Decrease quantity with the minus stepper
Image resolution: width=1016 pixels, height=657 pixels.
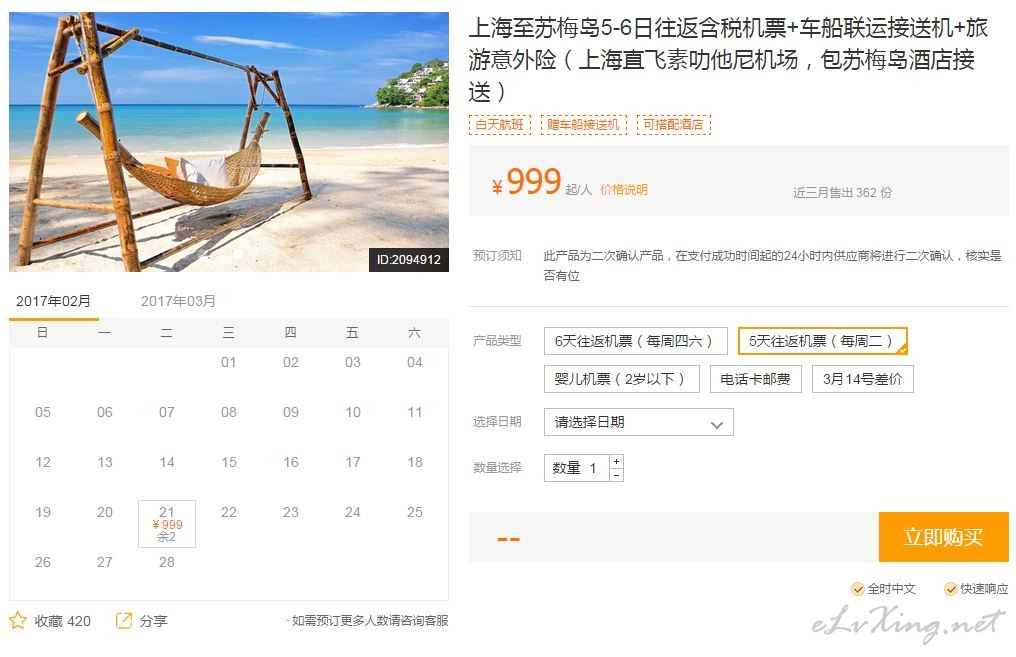click(617, 475)
